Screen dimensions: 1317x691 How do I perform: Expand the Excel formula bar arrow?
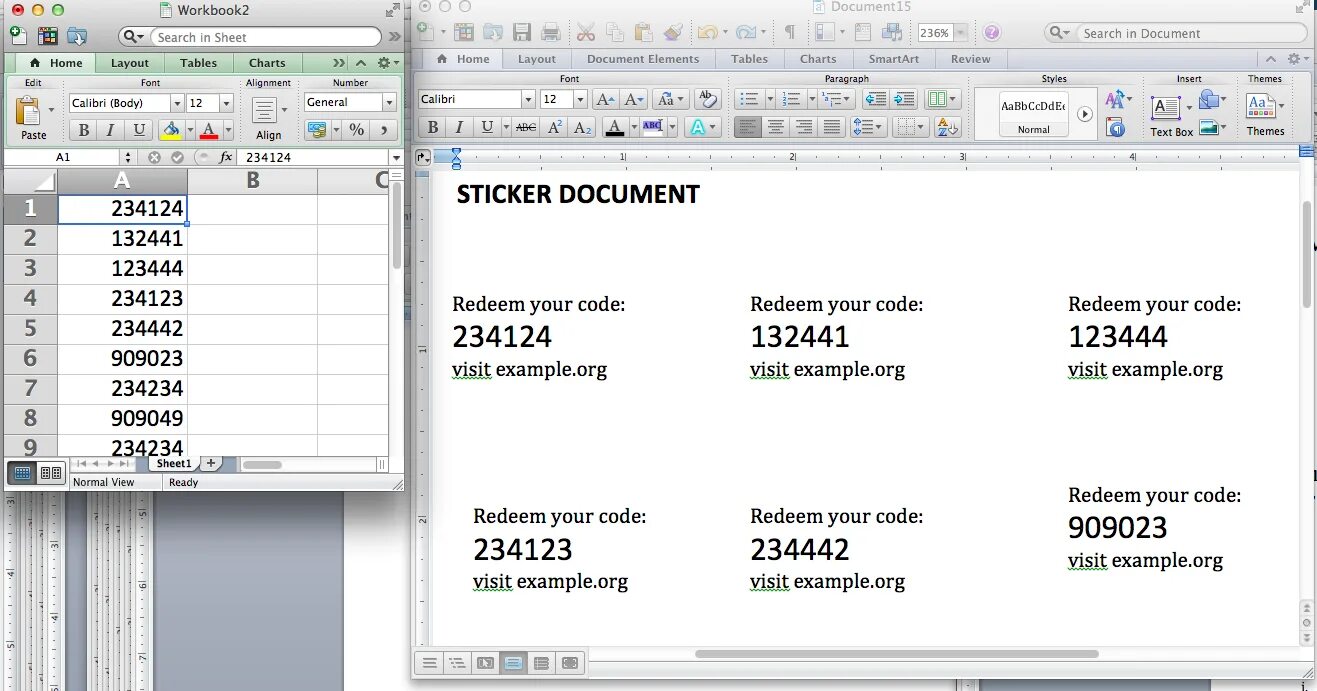pos(398,157)
